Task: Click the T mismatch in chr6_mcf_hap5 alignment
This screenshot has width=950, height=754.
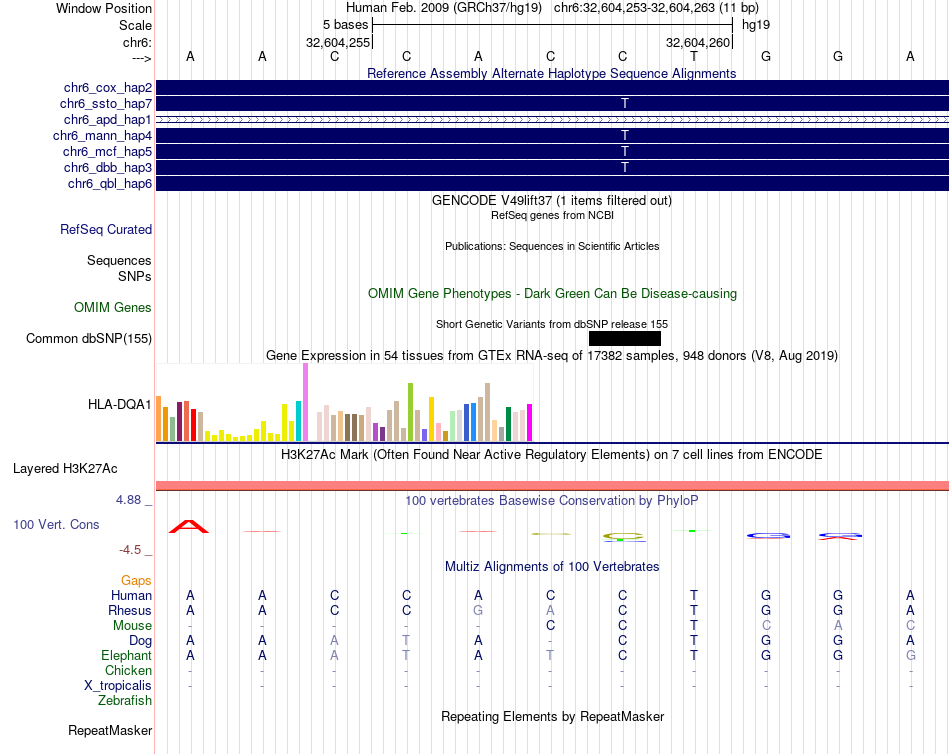Action: pyautogui.click(x=625, y=152)
